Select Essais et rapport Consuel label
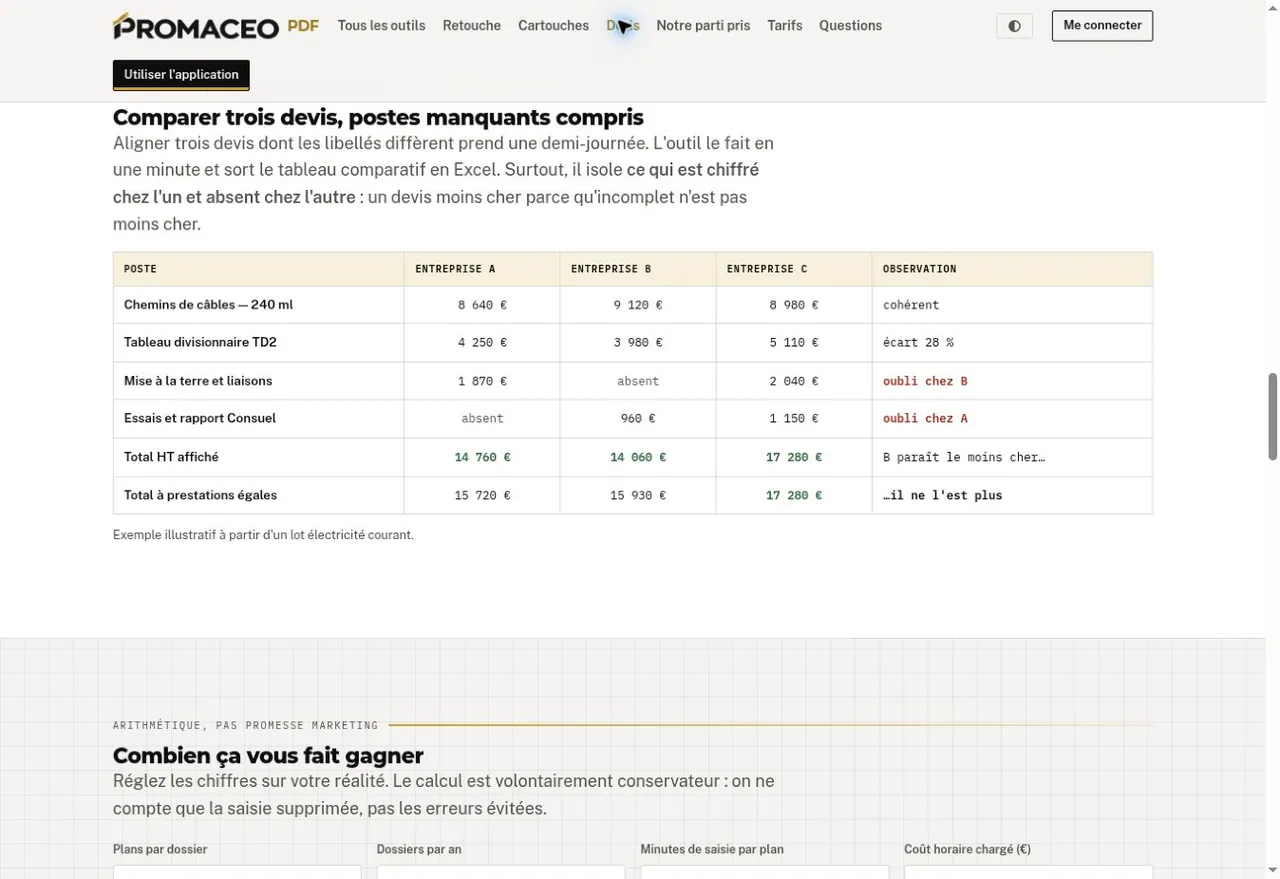Image resolution: width=1280 pixels, height=879 pixels. (x=200, y=418)
